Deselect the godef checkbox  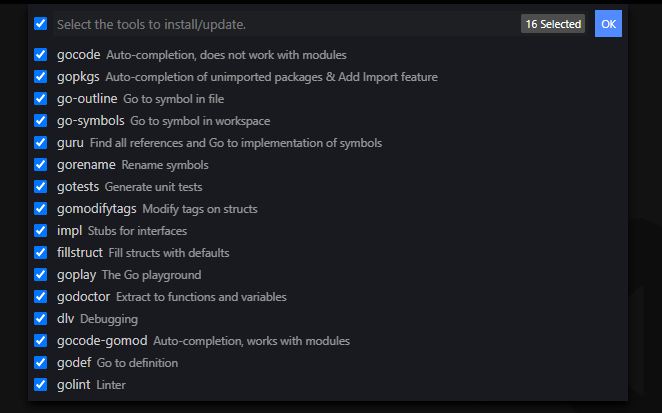tap(41, 362)
